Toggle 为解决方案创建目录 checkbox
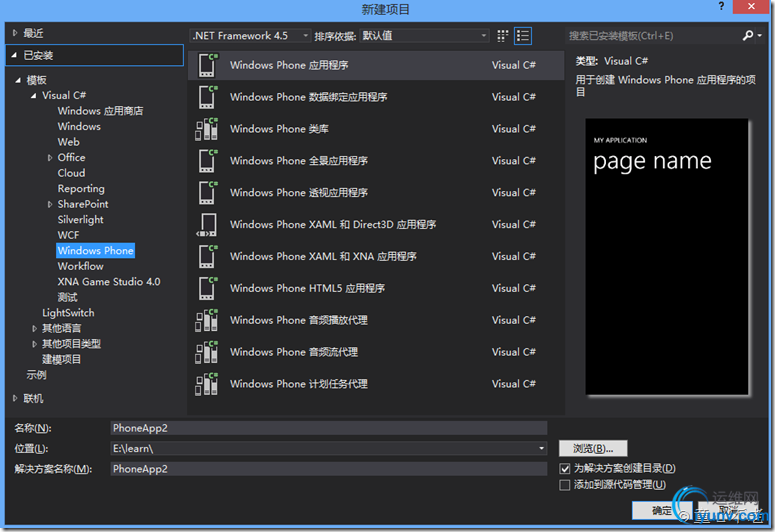This screenshot has height=532, width=775. coord(564,468)
